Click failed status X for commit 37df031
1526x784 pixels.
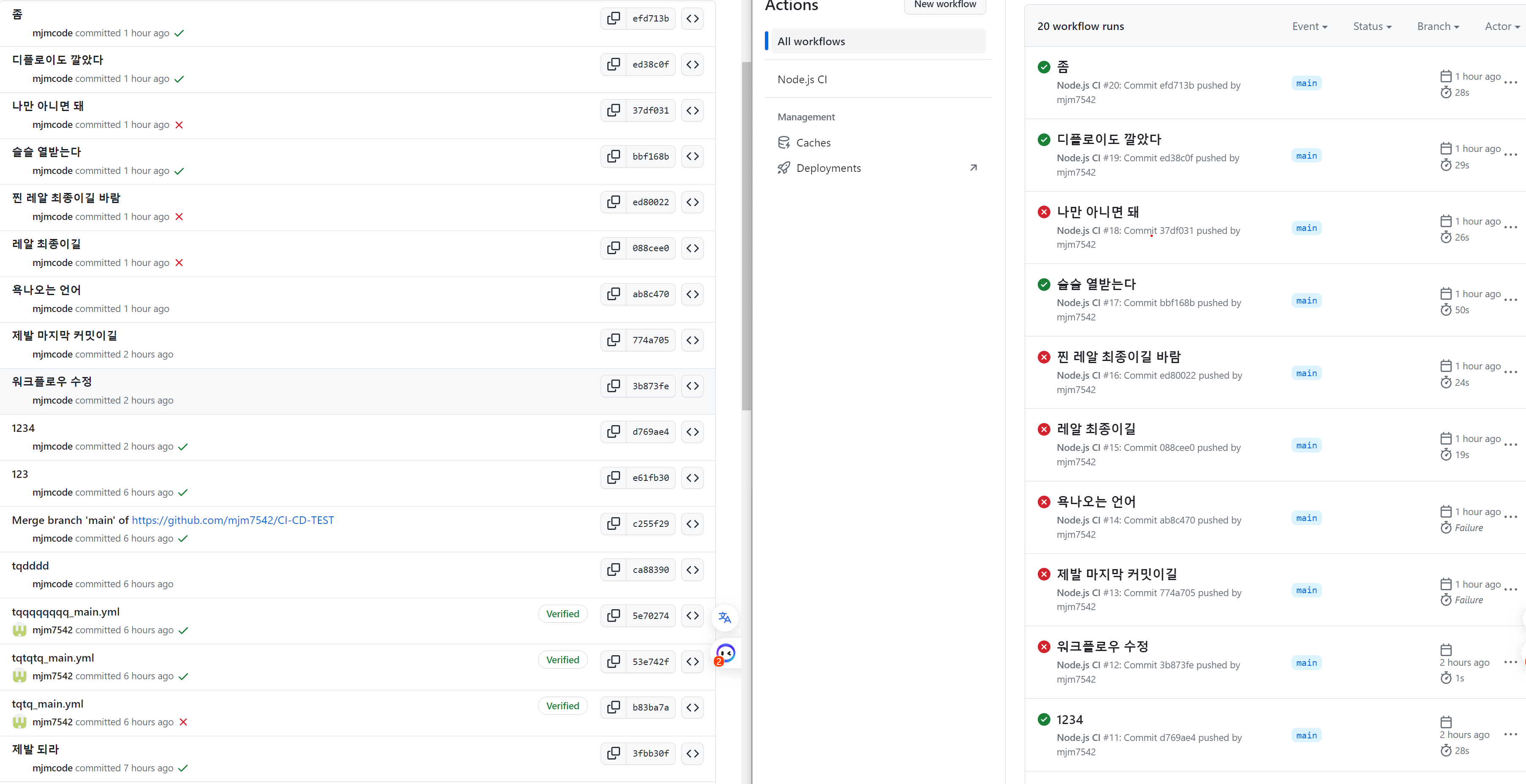coord(179,125)
